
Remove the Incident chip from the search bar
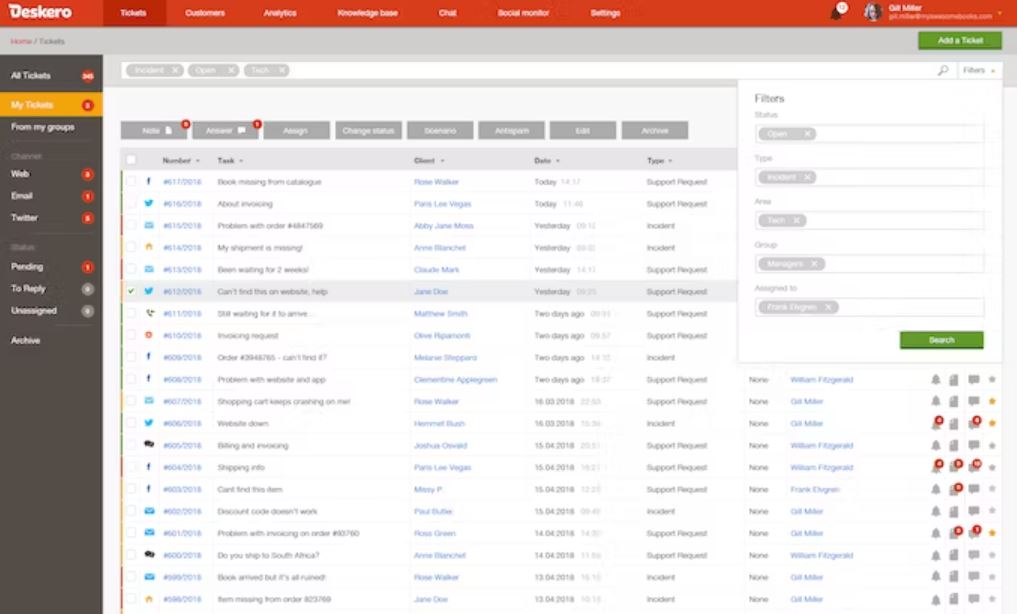[175, 70]
